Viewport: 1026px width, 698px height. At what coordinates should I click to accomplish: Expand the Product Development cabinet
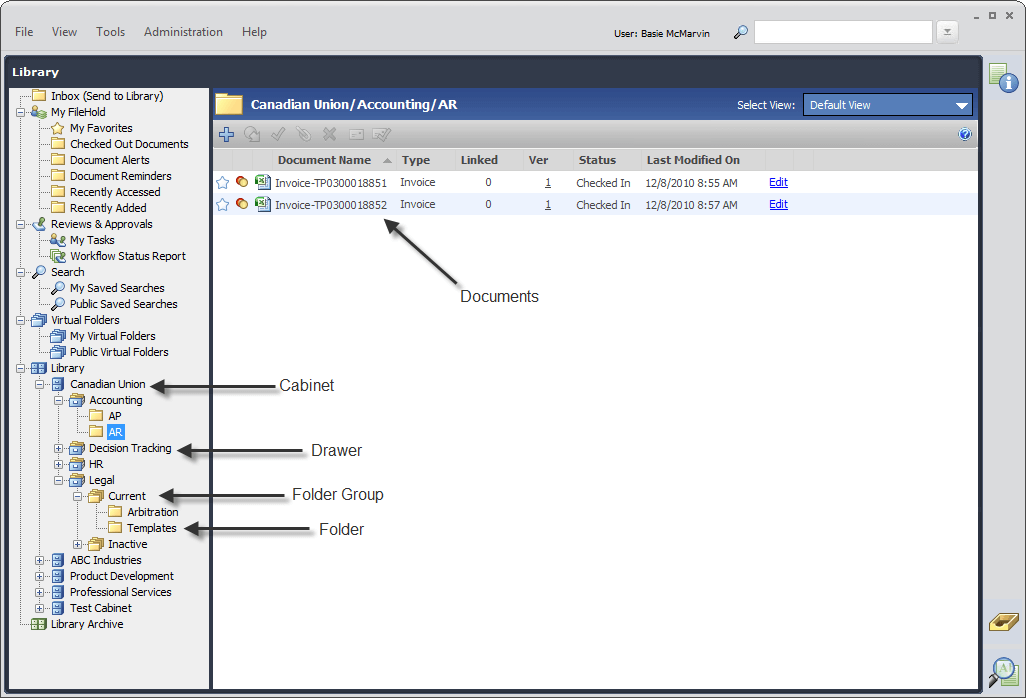coord(40,576)
